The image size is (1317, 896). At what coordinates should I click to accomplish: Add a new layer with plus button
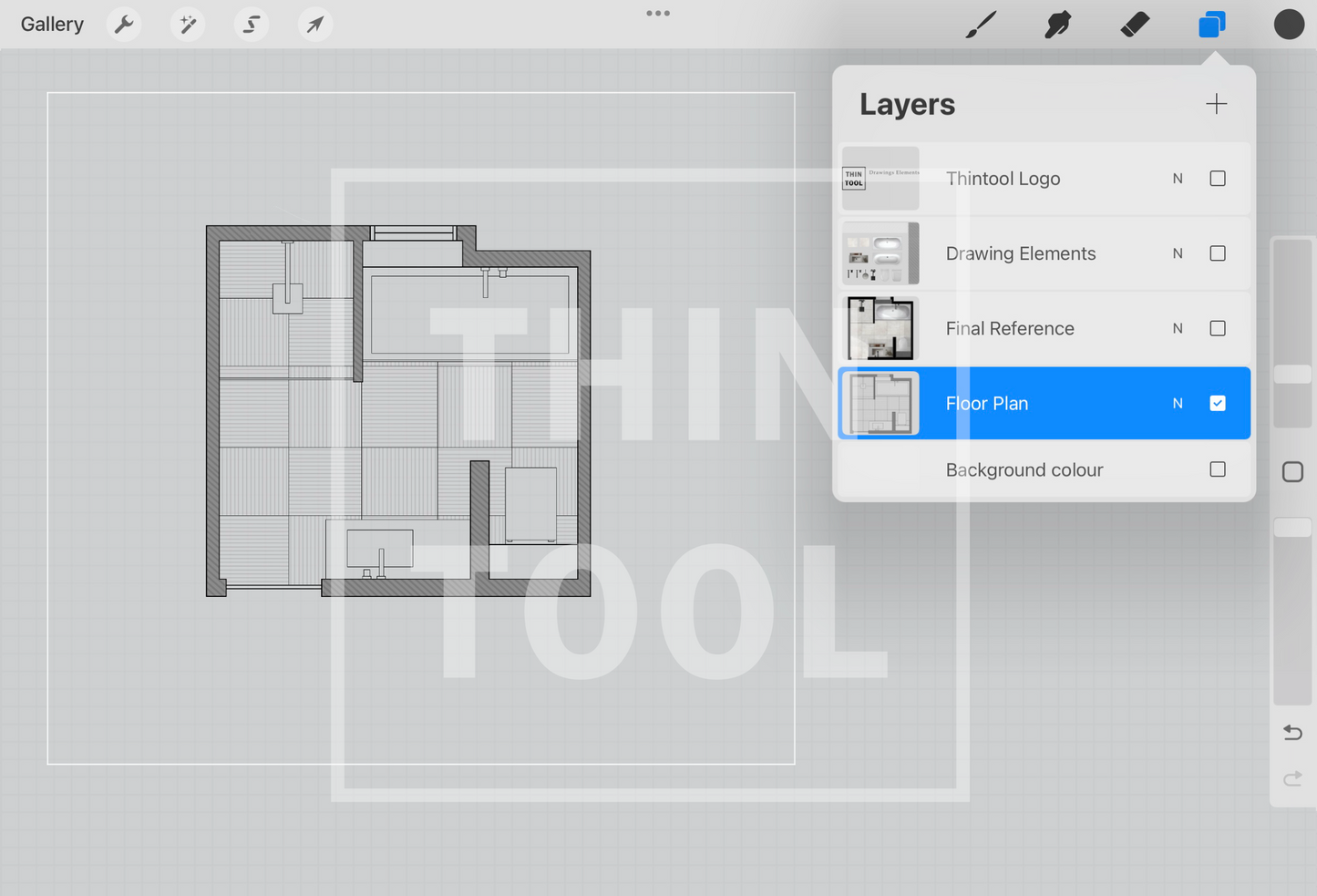coord(1216,104)
